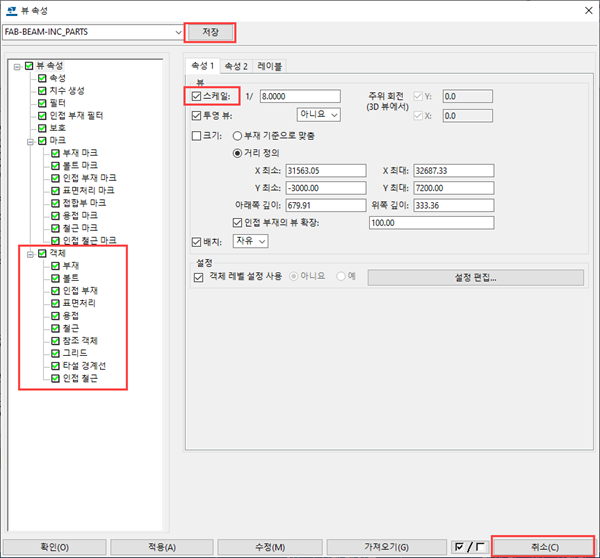Switch to the 속성 2 tab
The image size is (600, 558).
pyautogui.click(x=236, y=66)
